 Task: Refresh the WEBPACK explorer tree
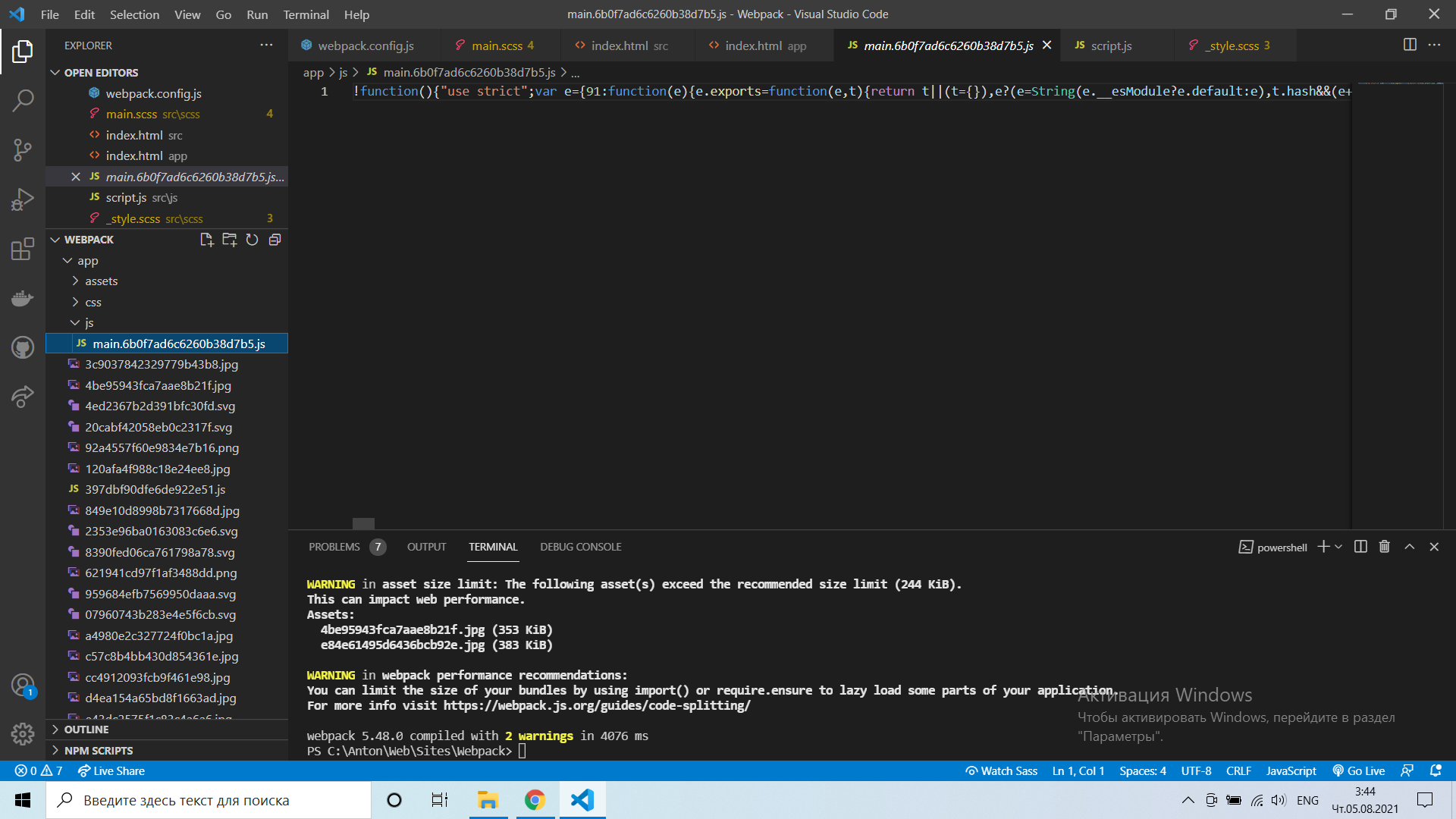point(252,240)
